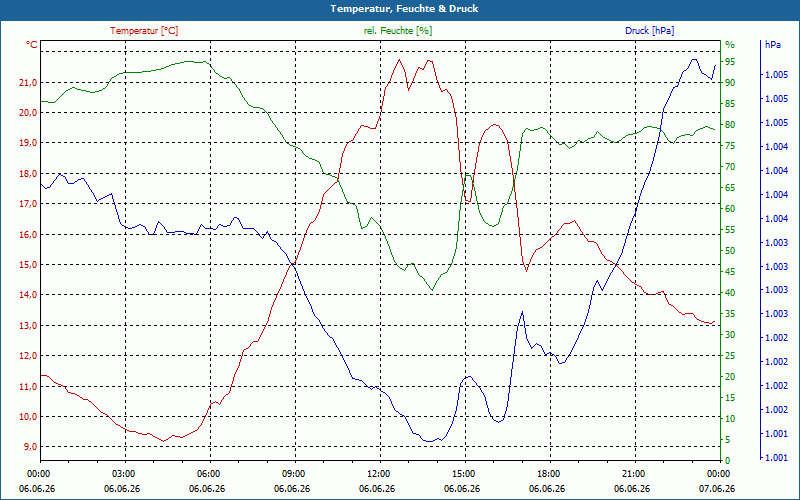Viewport: 800px width, 500px height.
Task: Click the single-digit '5' humidity axis value
Action: [x=728, y=440]
